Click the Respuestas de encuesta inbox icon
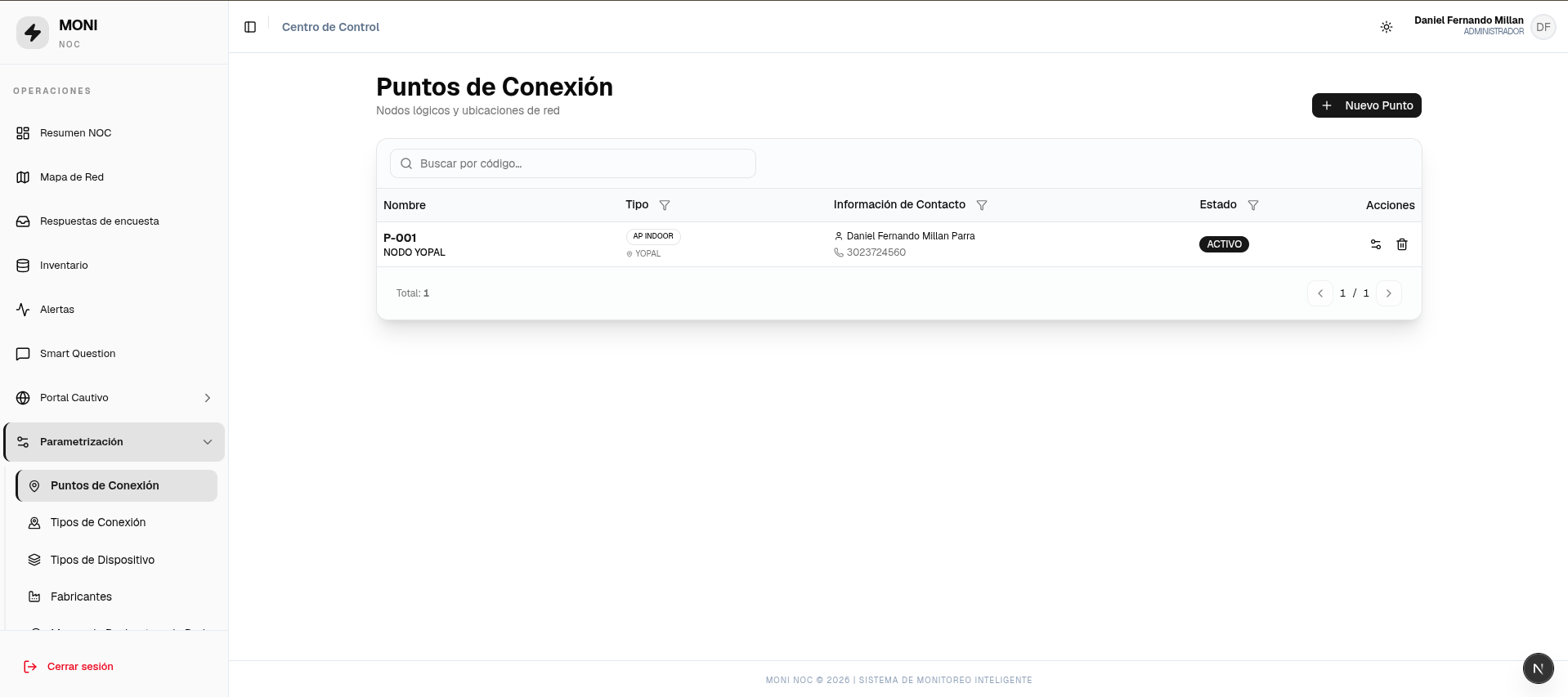The width and height of the screenshot is (1568, 697). tap(23, 221)
